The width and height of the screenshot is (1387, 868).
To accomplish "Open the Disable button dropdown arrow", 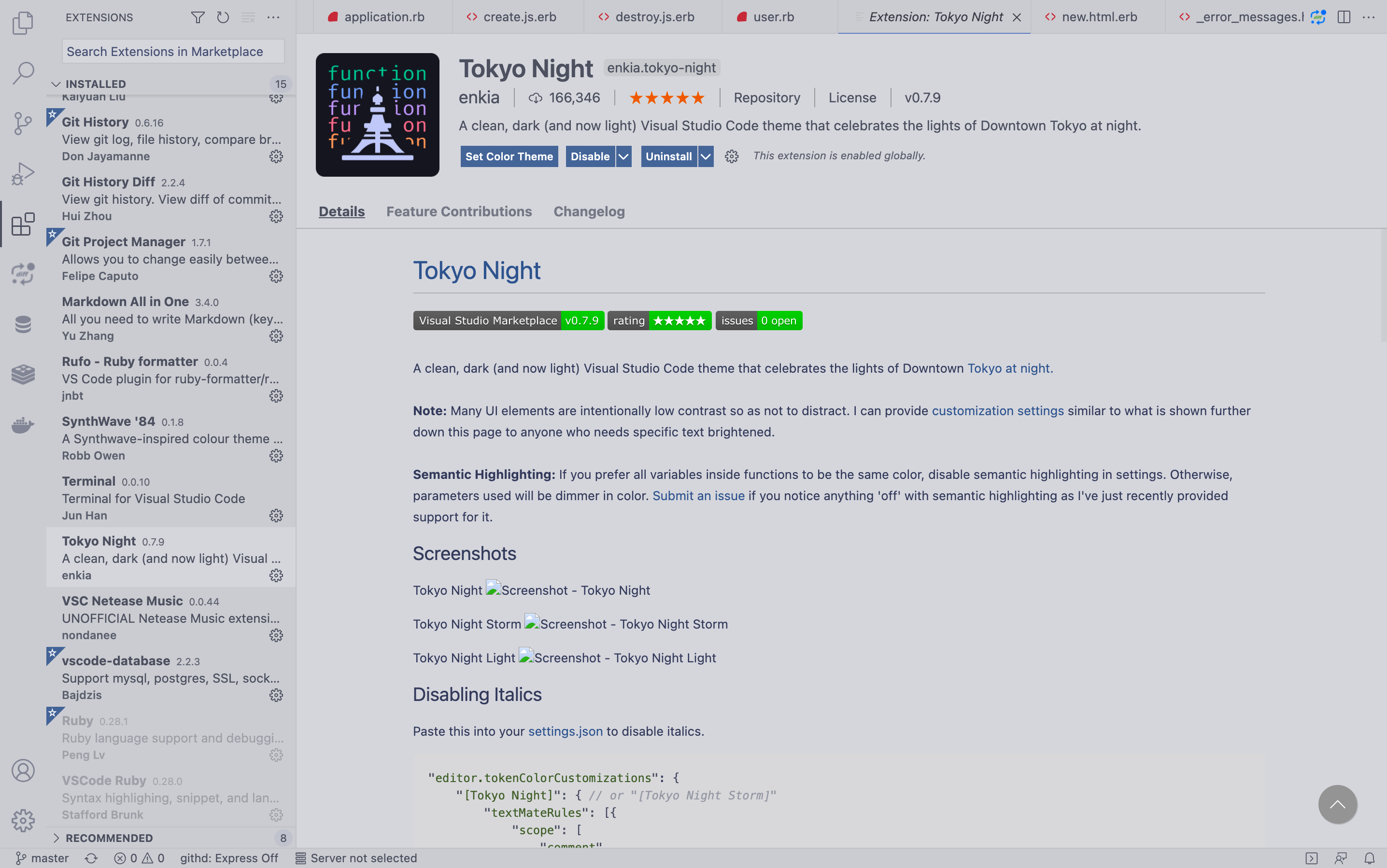I will pos(624,156).
